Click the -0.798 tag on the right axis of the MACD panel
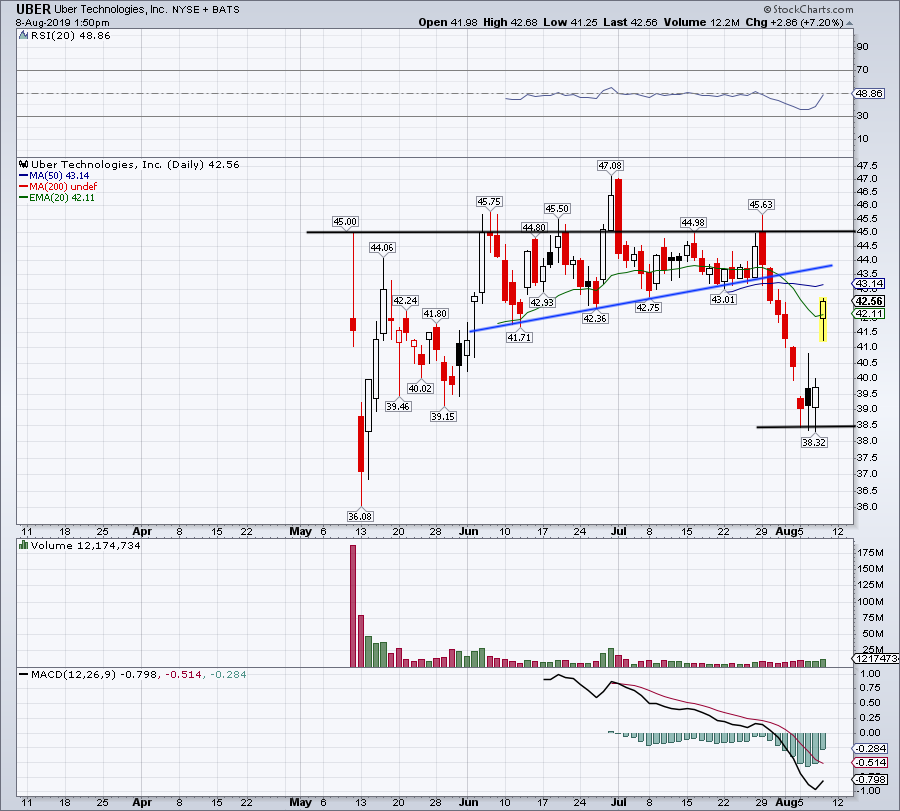The width and height of the screenshot is (900, 811). click(870, 779)
